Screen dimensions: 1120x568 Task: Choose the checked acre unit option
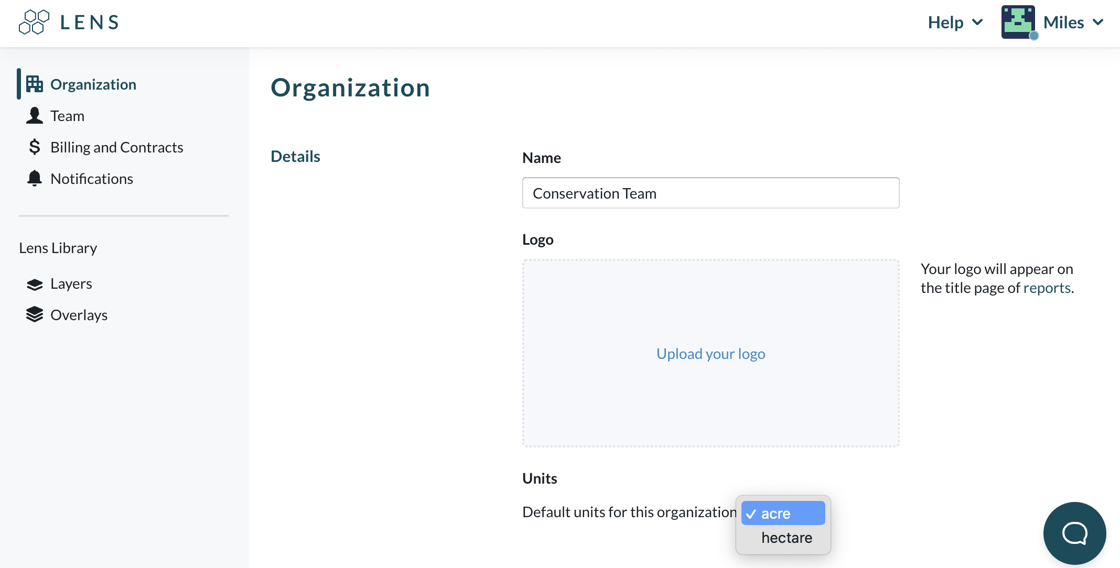(784, 513)
